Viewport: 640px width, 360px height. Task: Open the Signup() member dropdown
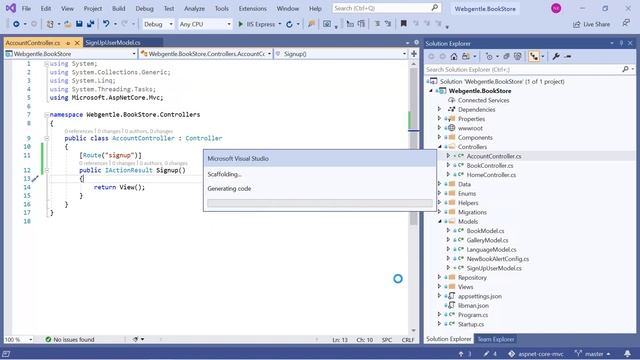click(x=340, y=53)
